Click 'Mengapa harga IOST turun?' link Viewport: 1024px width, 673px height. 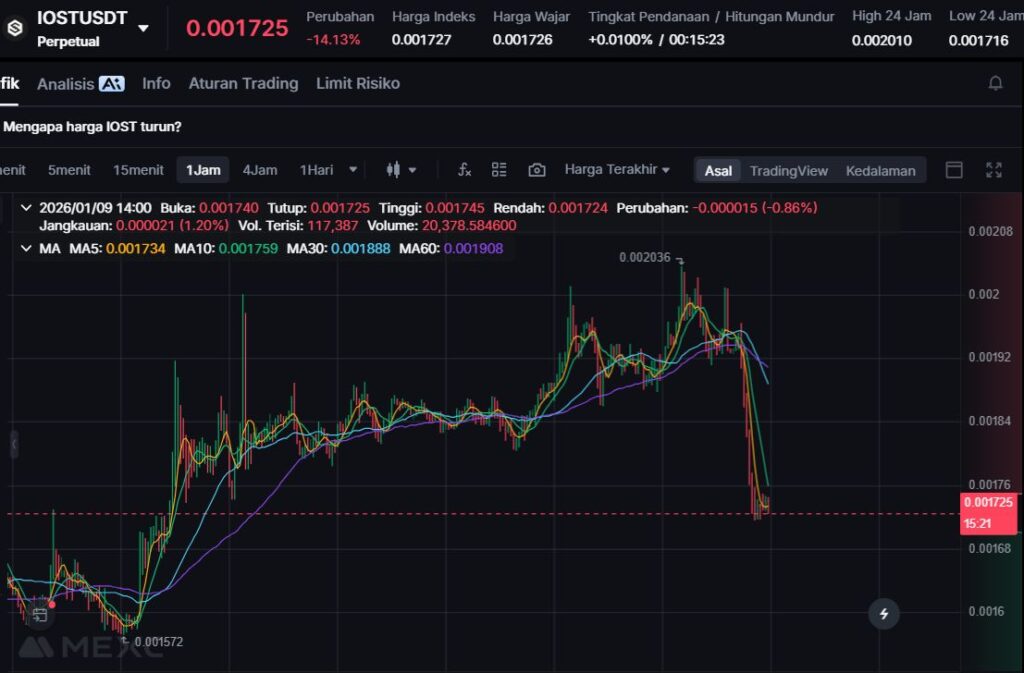click(92, 127)
